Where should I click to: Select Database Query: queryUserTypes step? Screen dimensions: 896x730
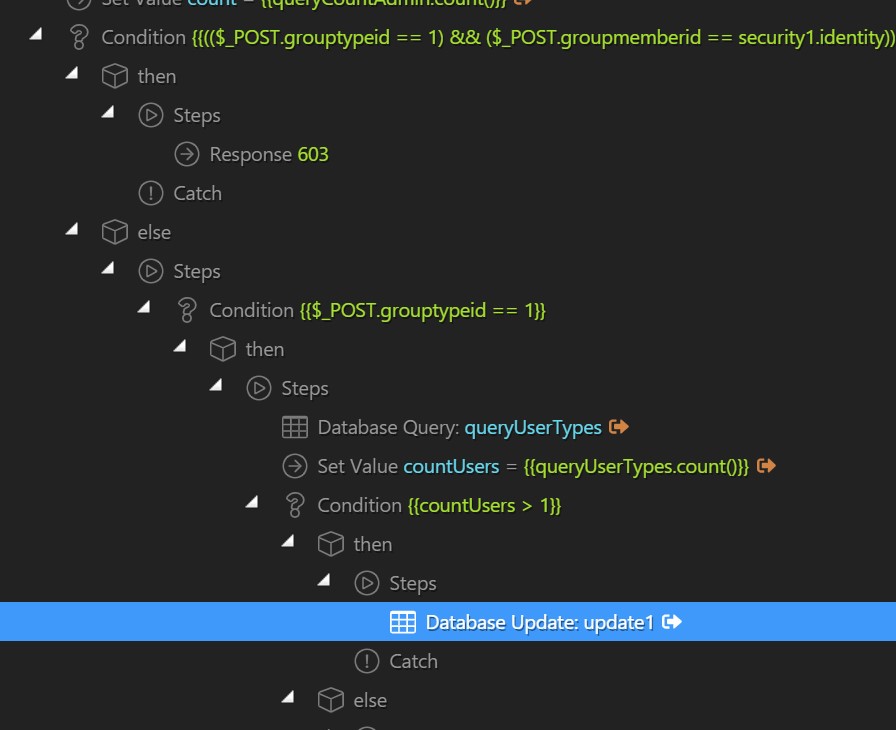tap(459, 427)
